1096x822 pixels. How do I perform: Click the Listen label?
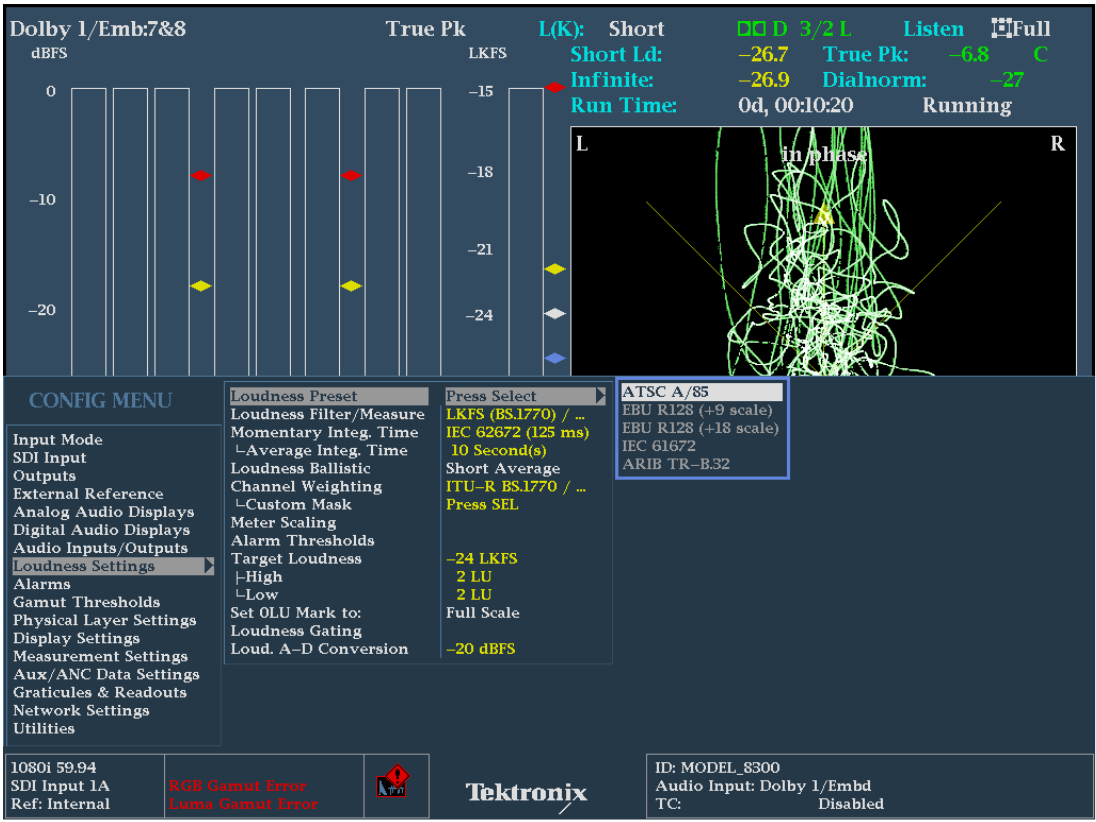click(933, 29)
